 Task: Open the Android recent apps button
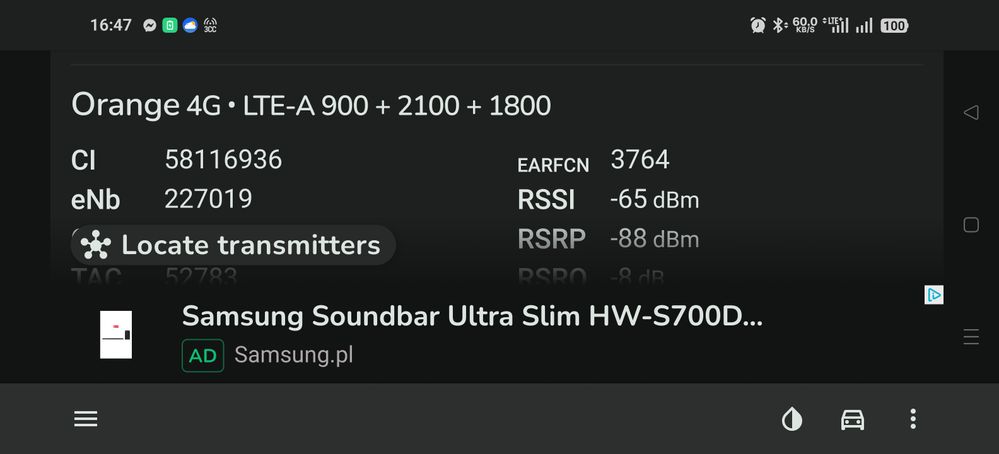(970, 337)
